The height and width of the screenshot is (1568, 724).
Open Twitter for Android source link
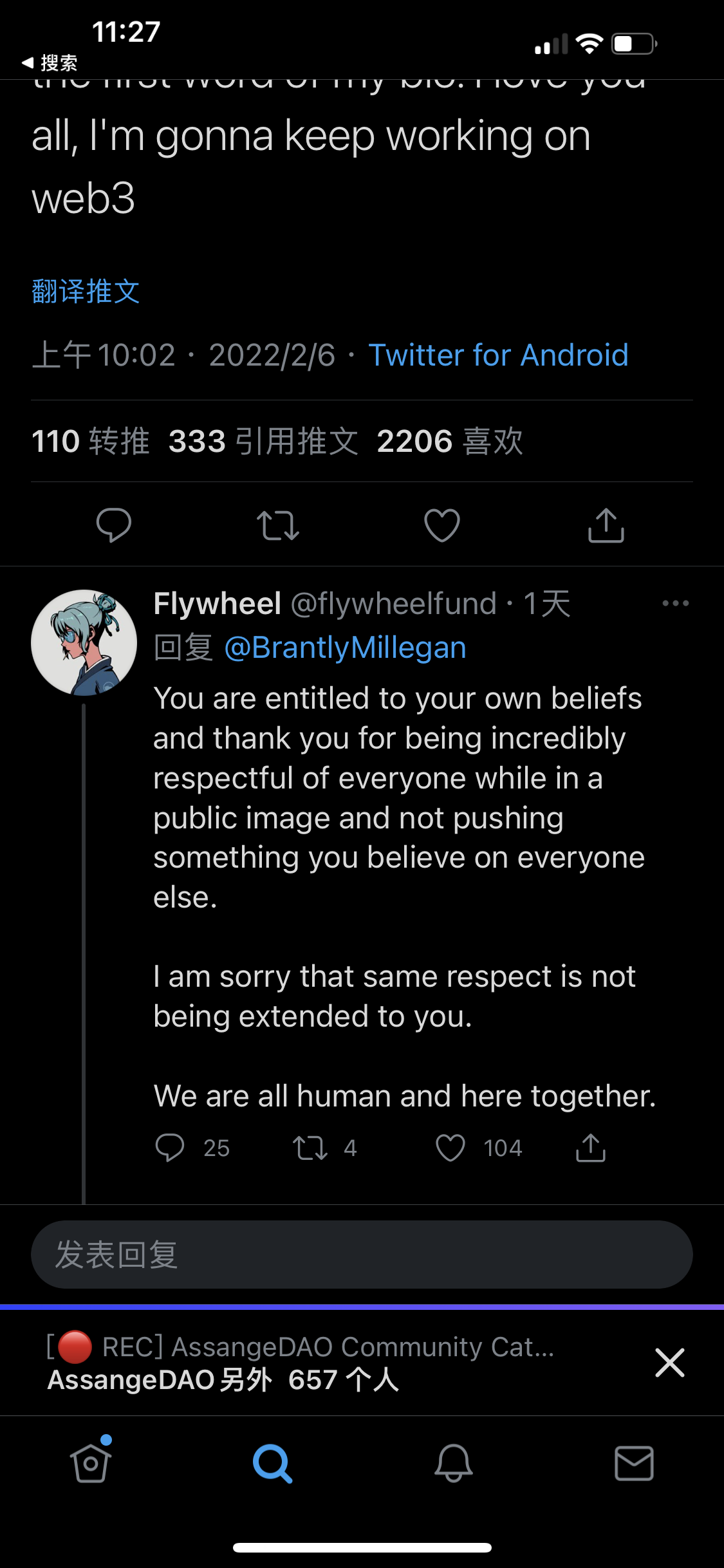(x=498, y=355)
